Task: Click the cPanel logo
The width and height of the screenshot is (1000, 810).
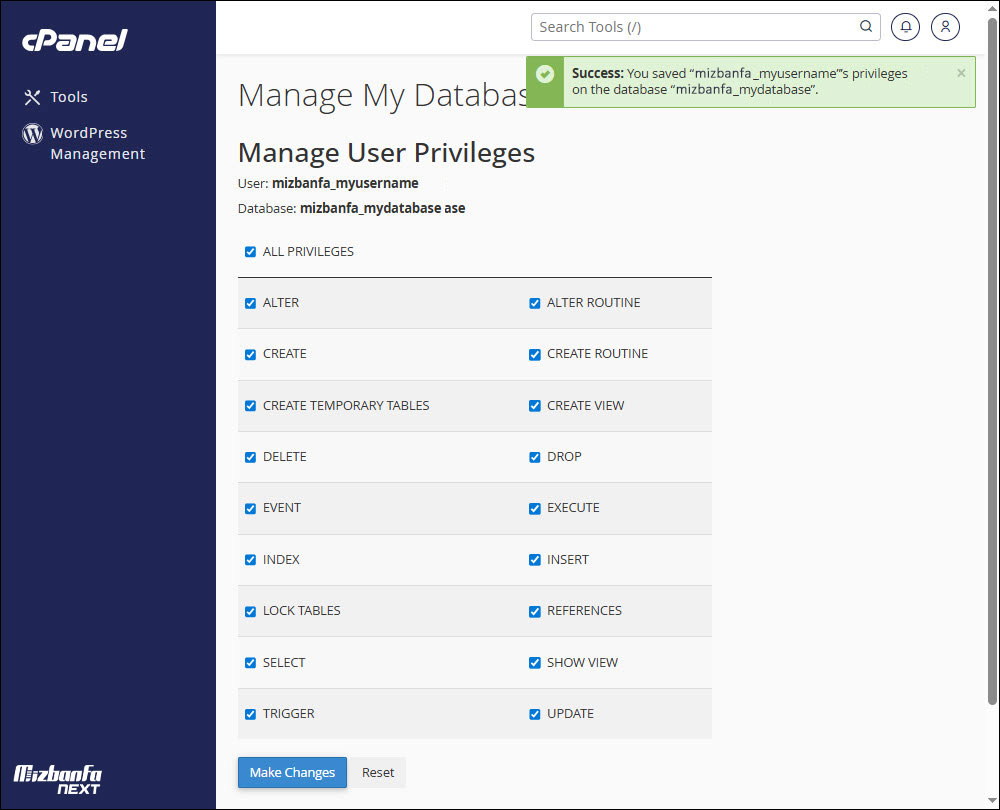Action: [x=75, y=41]
